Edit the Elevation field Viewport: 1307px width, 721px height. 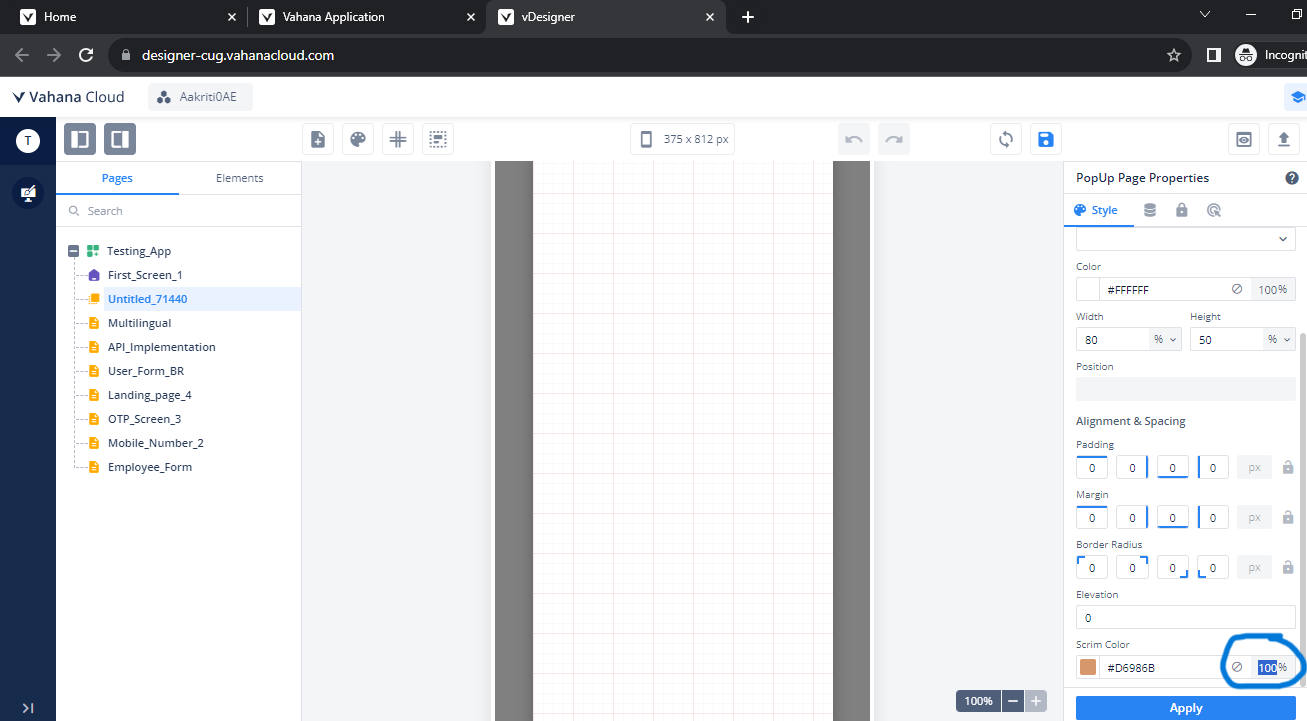(1185, 617)
